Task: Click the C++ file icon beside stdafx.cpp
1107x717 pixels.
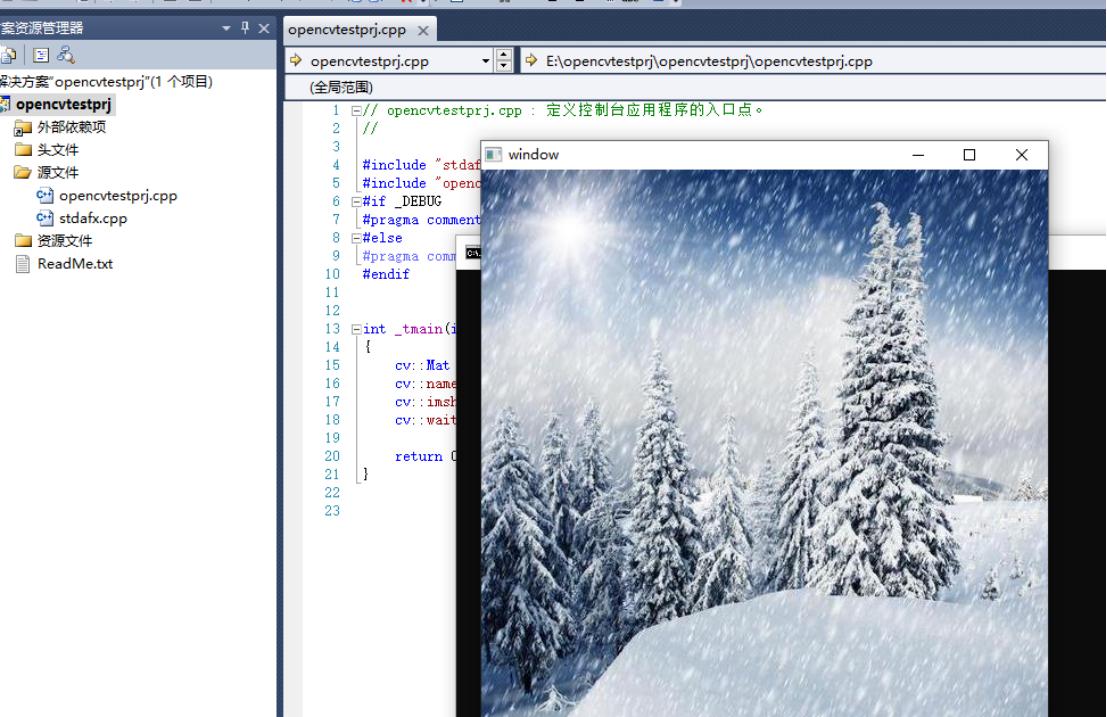Action: point(44,218)
